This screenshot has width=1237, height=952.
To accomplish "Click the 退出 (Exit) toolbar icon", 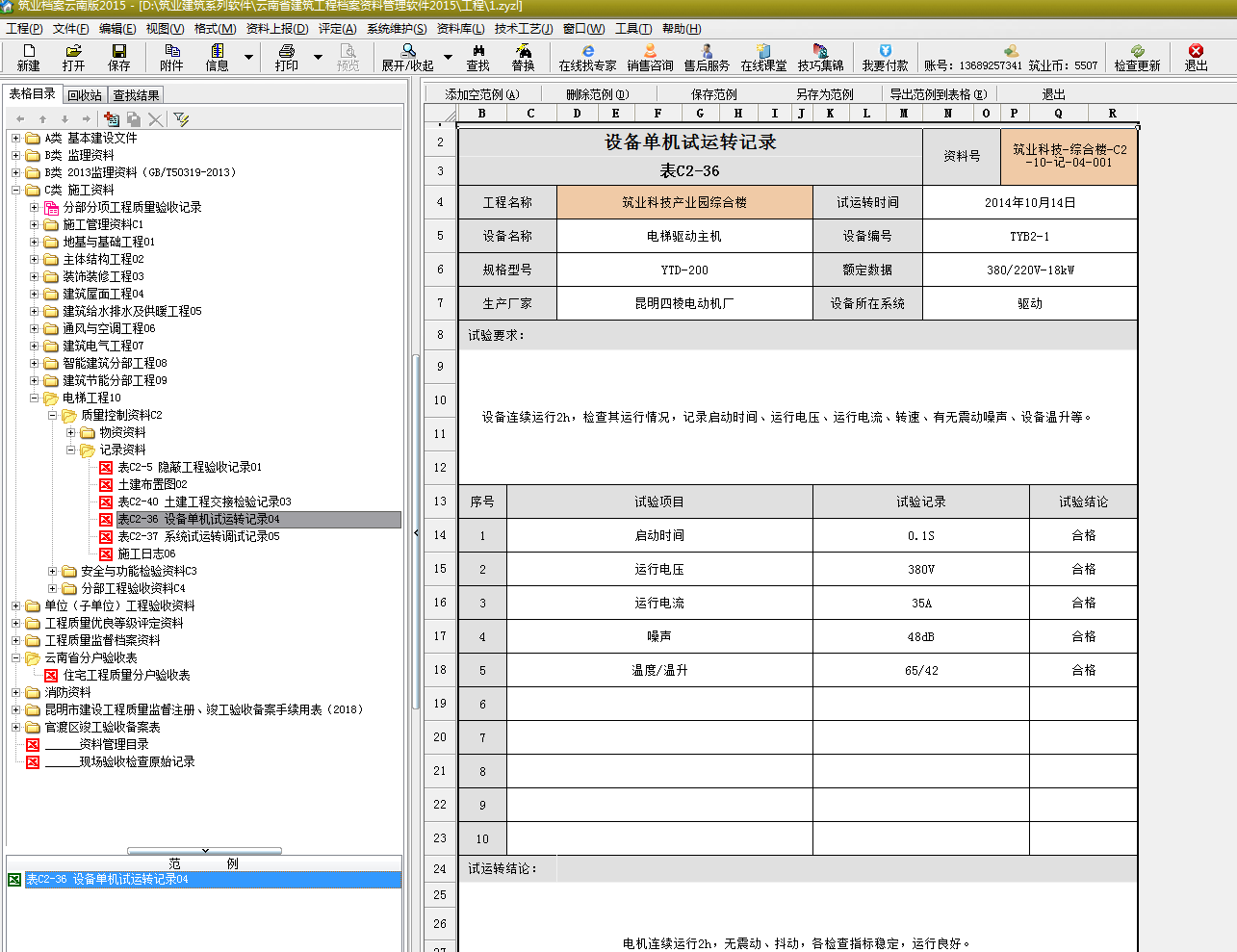I will pyautogui.click(x=1196, y=57).
